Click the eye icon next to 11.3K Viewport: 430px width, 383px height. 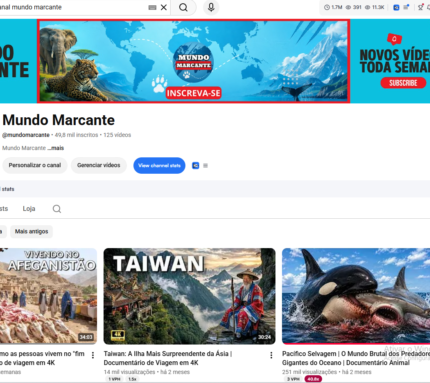click(x=367, y=7)
